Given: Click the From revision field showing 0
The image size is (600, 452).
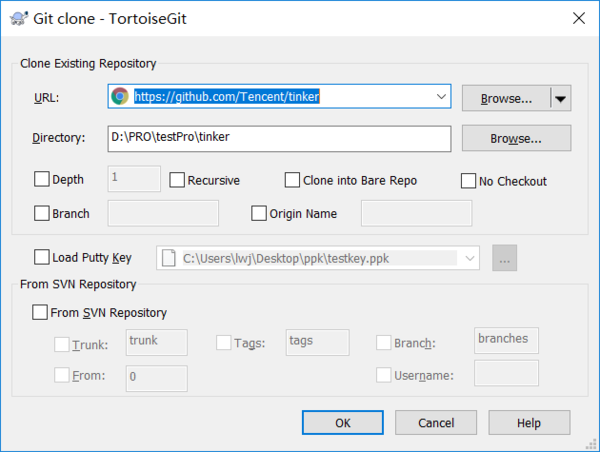Looking at the screenshot, I should (157, 378).
